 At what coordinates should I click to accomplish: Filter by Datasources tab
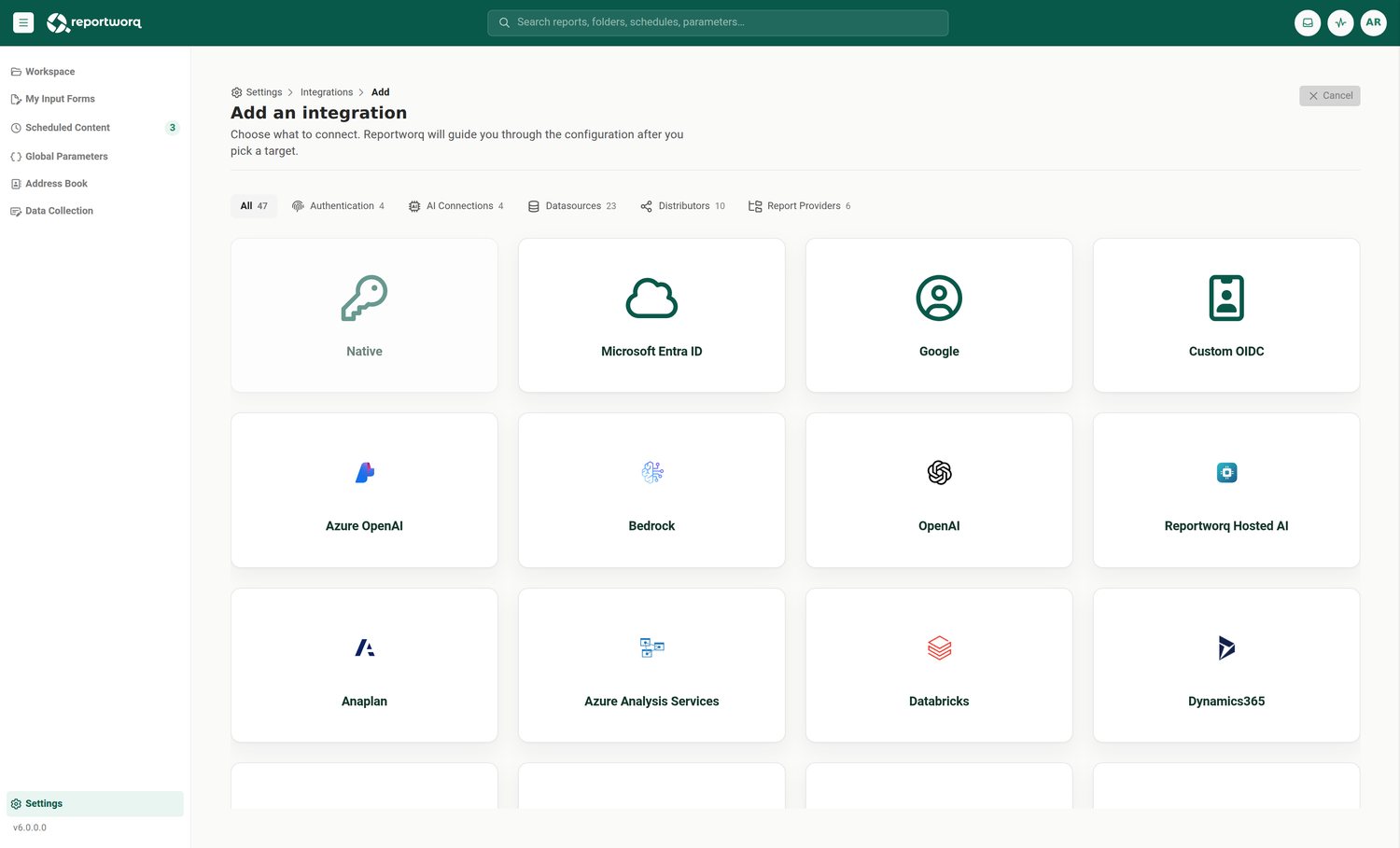[x=572, y=206]
